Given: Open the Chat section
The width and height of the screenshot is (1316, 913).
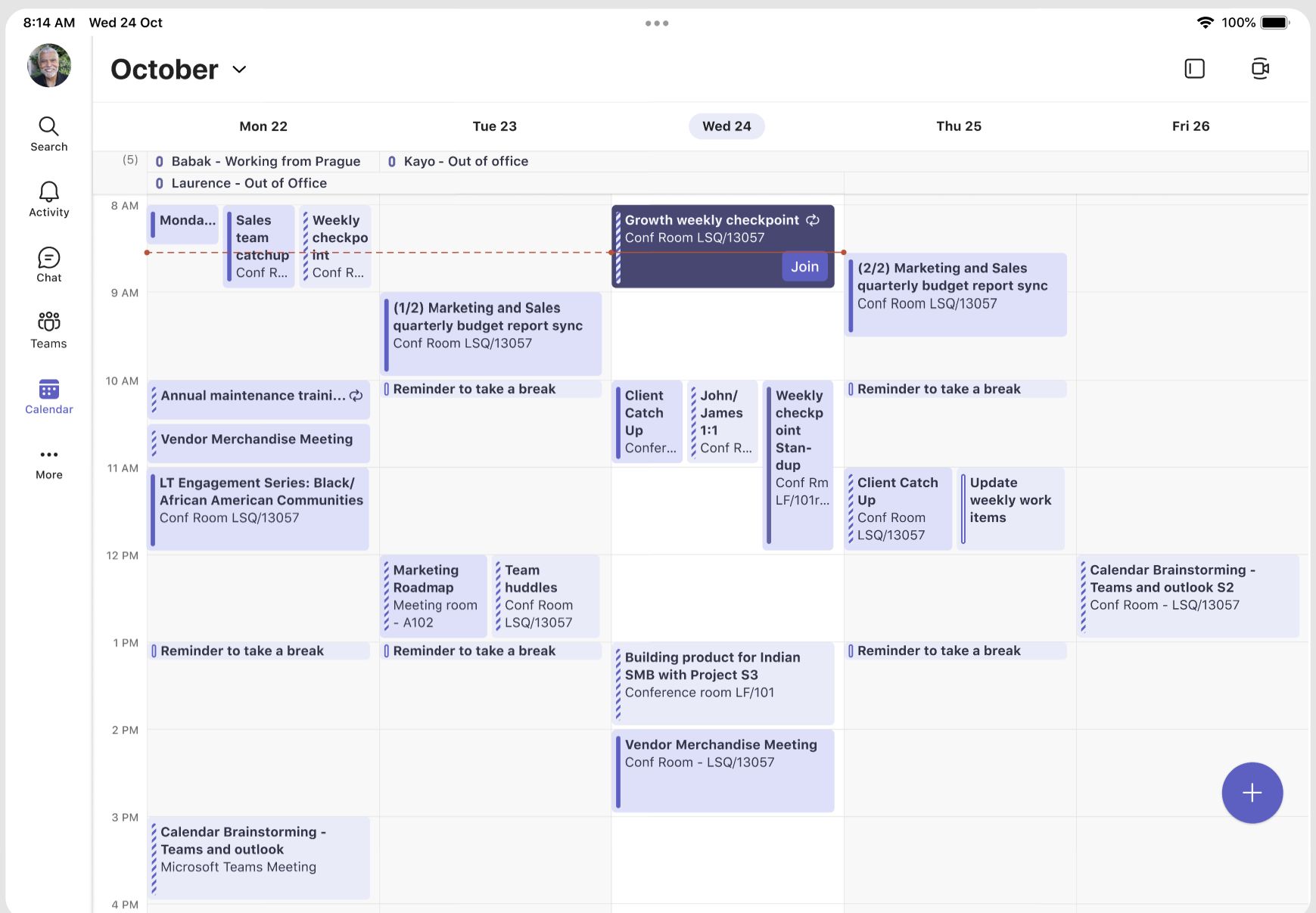Looking at the screenshot, I should pos(48,265).
